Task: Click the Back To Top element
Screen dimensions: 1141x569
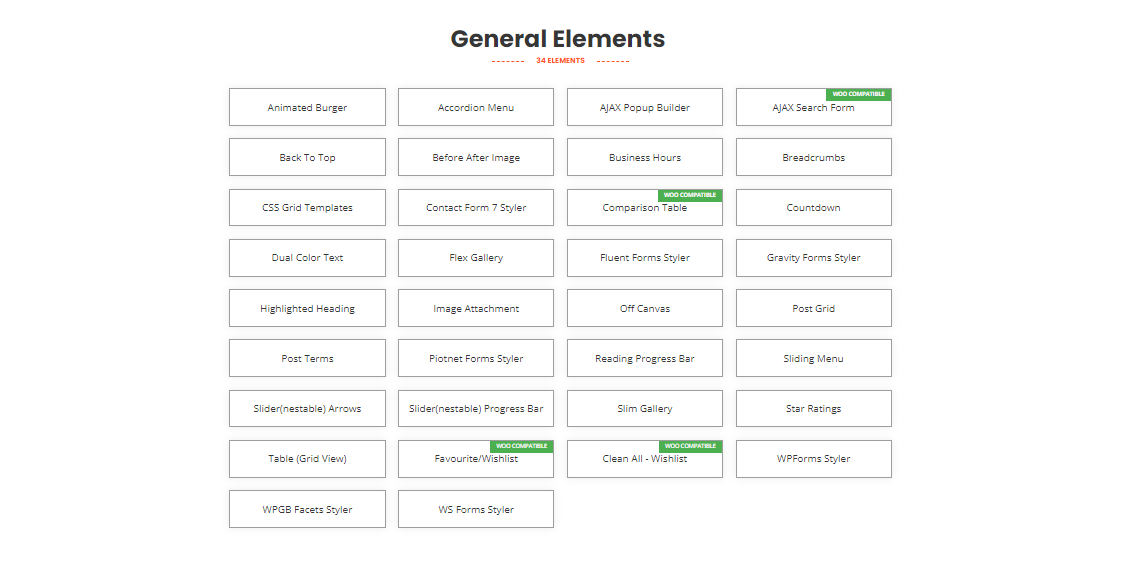Action: point(307,157)
